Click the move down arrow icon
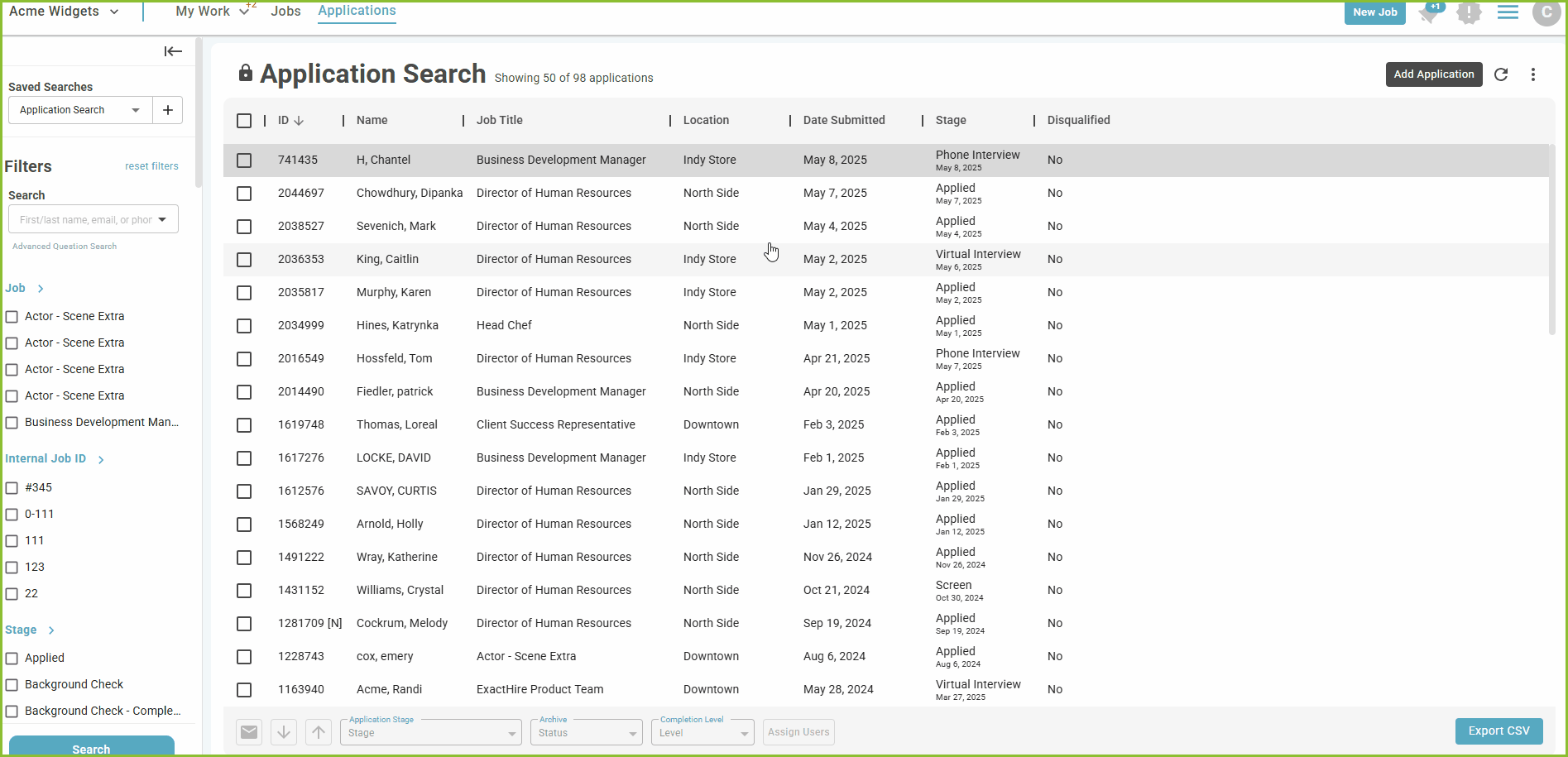The width and height of the screenshot is (1568, 757). point(284,732)
